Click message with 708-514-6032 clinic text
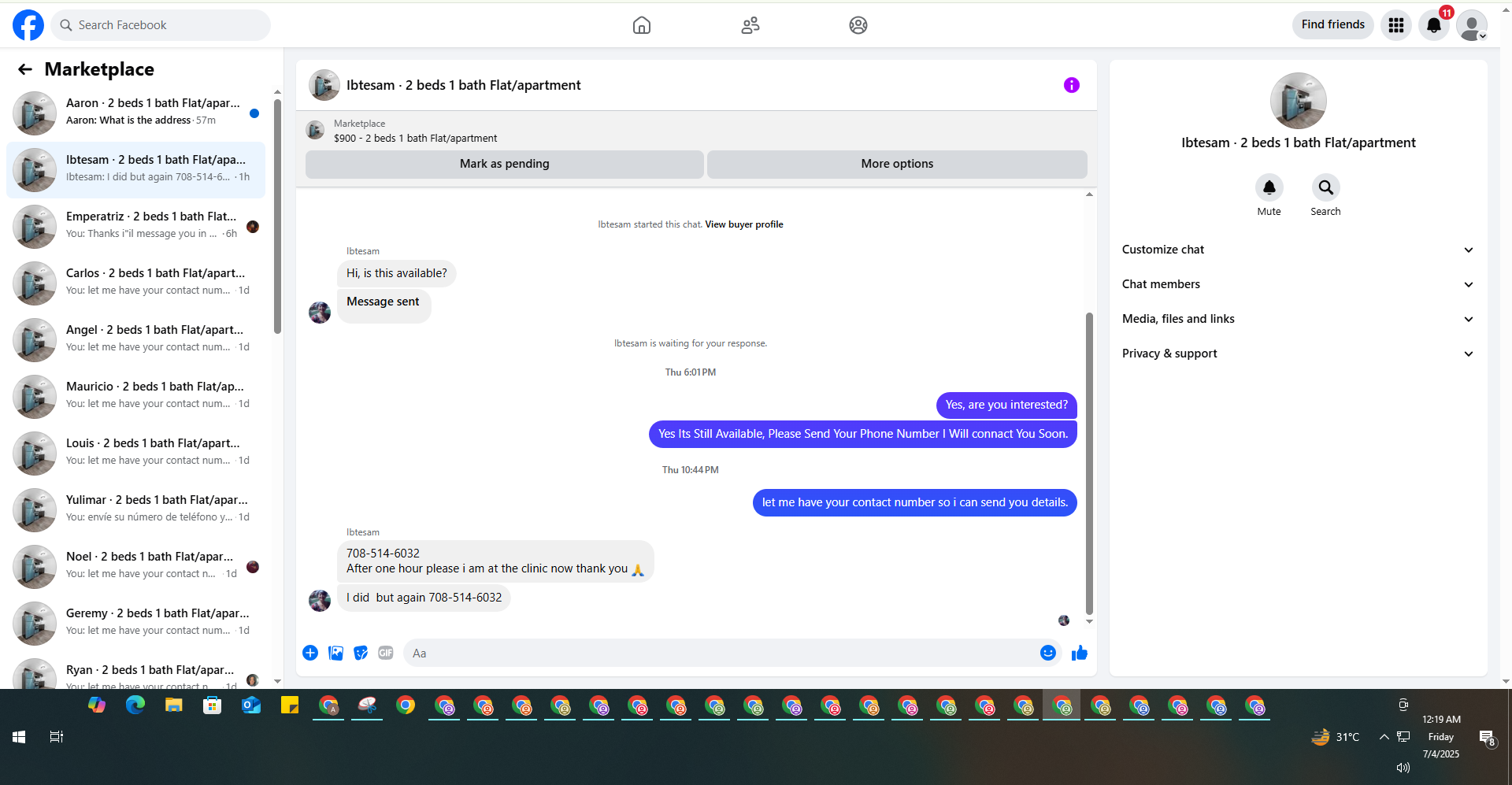Image resolution: width=1512 pixels, height=785 pixels. pos(495,561)
